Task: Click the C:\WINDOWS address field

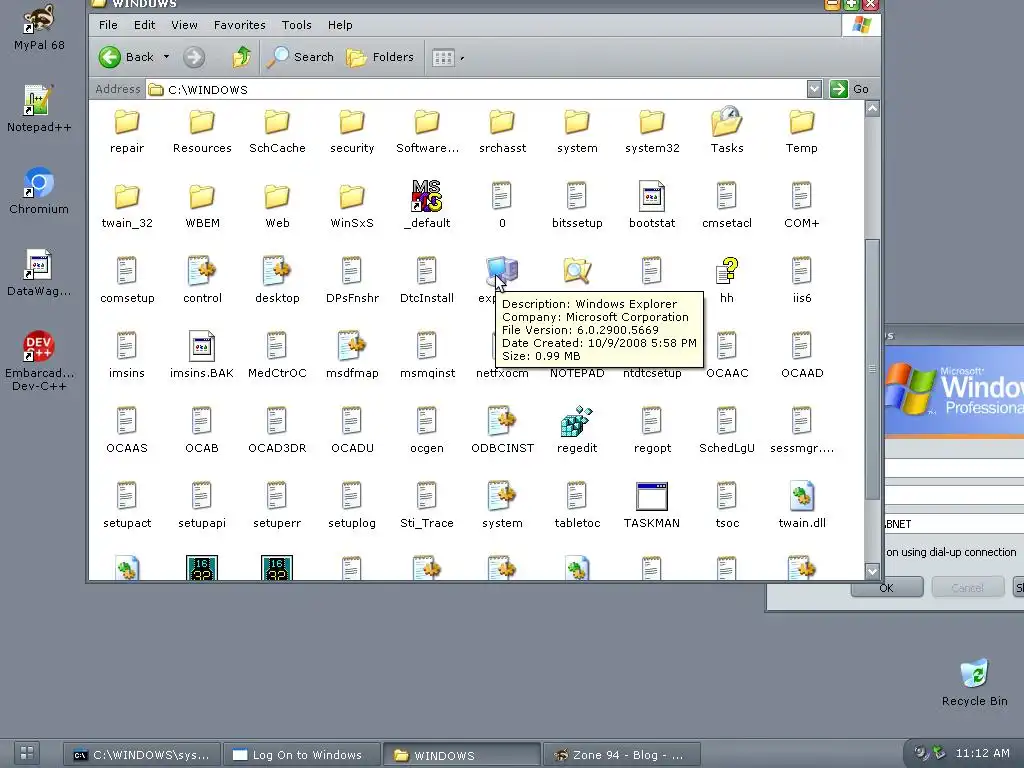Action: click(477, 89)
